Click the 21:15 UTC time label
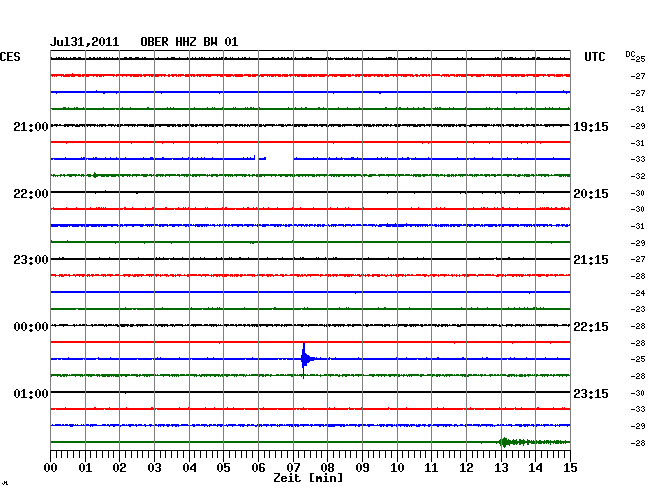 591,260
